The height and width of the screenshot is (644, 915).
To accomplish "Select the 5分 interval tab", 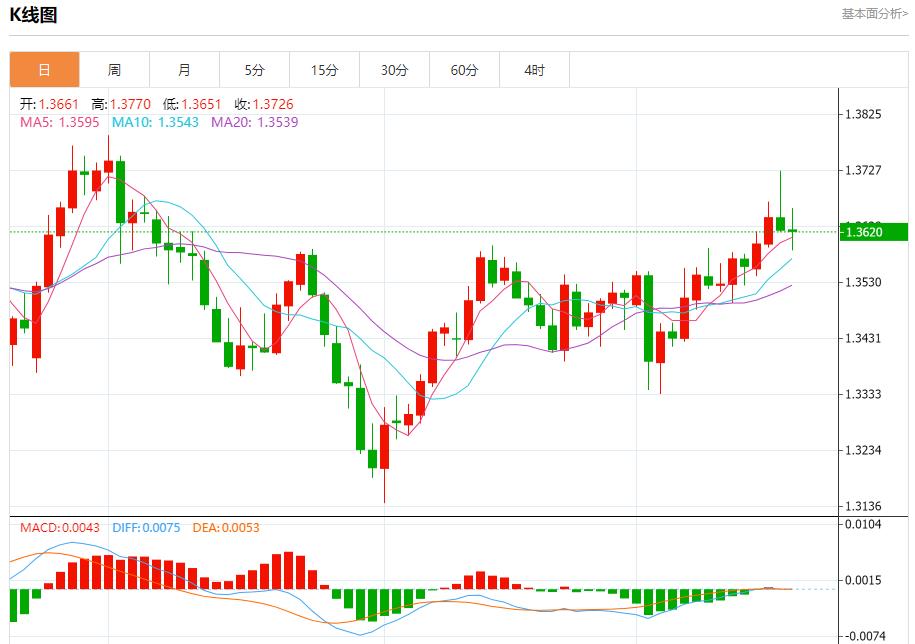I will click(x=252, y=69).
